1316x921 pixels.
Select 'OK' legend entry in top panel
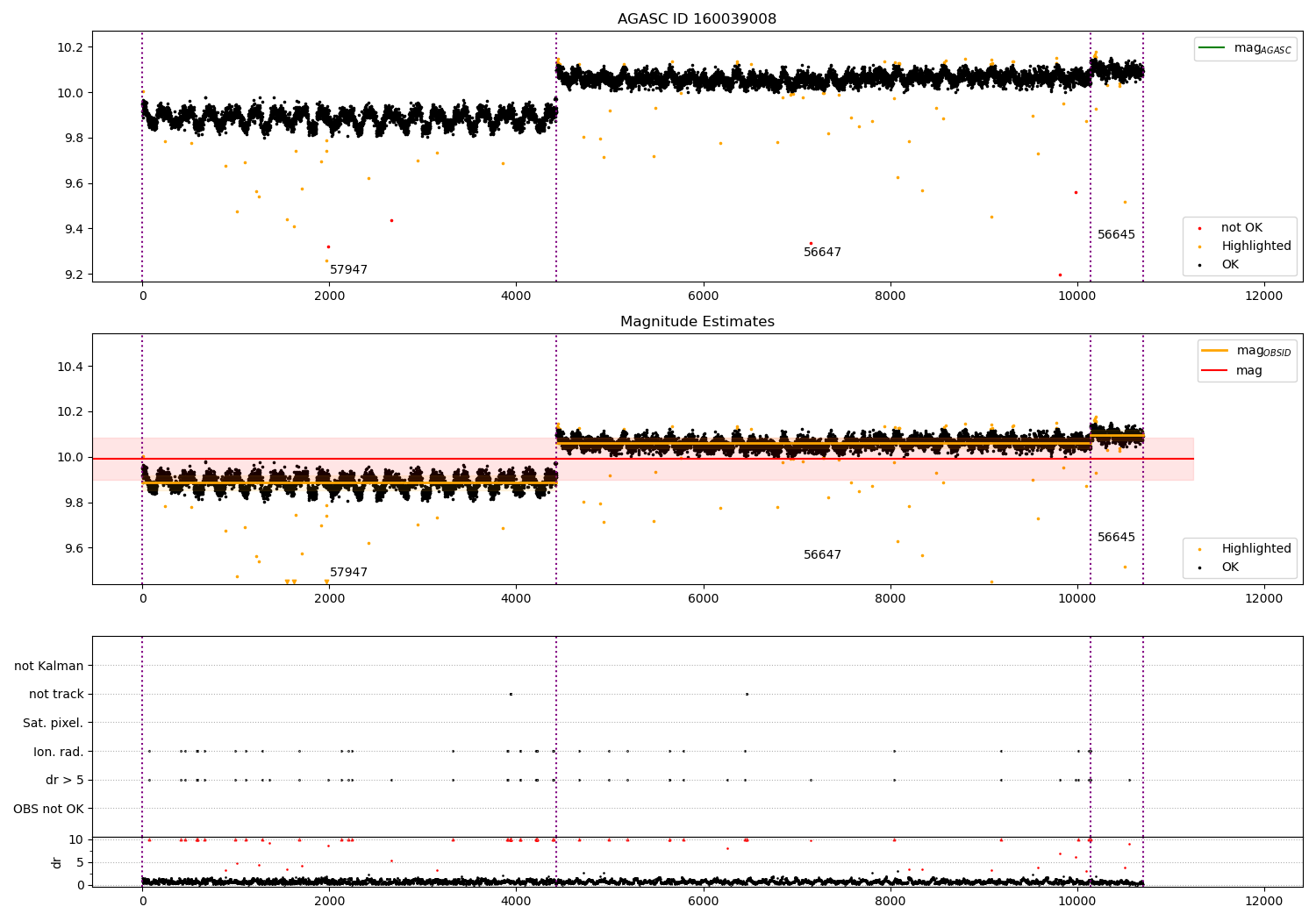(x=1230, y=265)
